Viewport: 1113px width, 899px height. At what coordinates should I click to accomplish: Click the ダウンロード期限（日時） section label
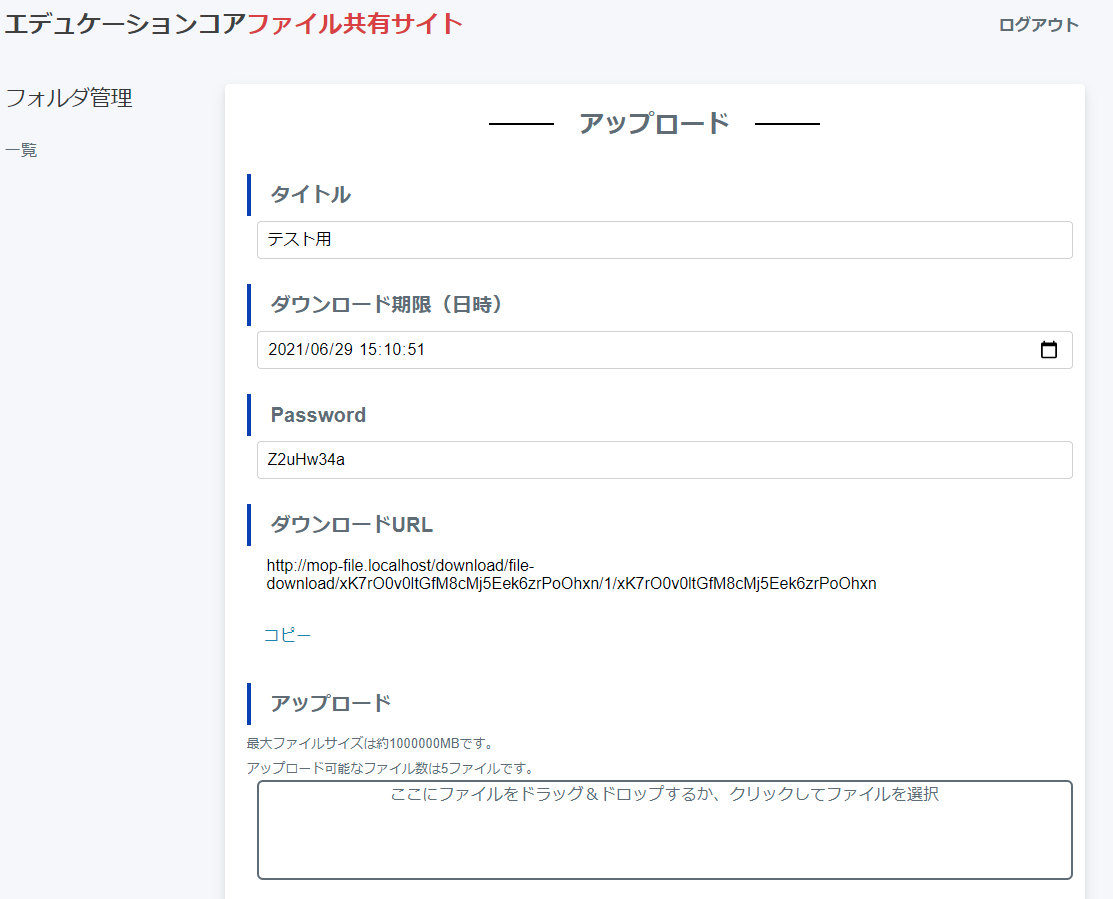coord(386,305)
